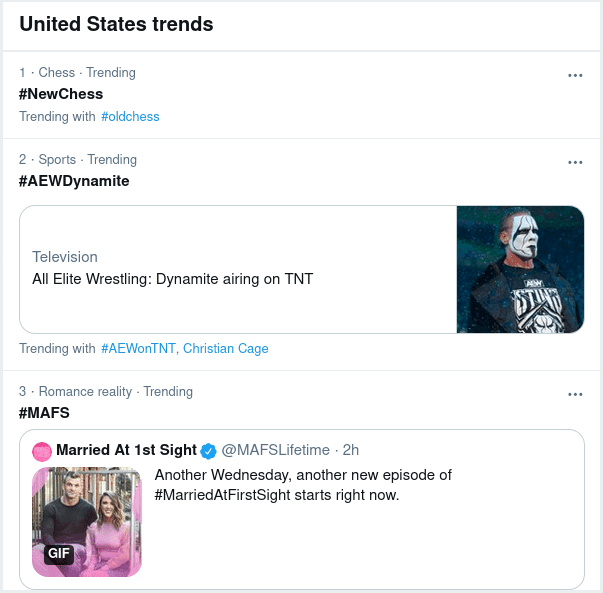Viewport: 603px width, 593px height.
Task: Select the #NewChess trending topic
Action: pos(61,94)
